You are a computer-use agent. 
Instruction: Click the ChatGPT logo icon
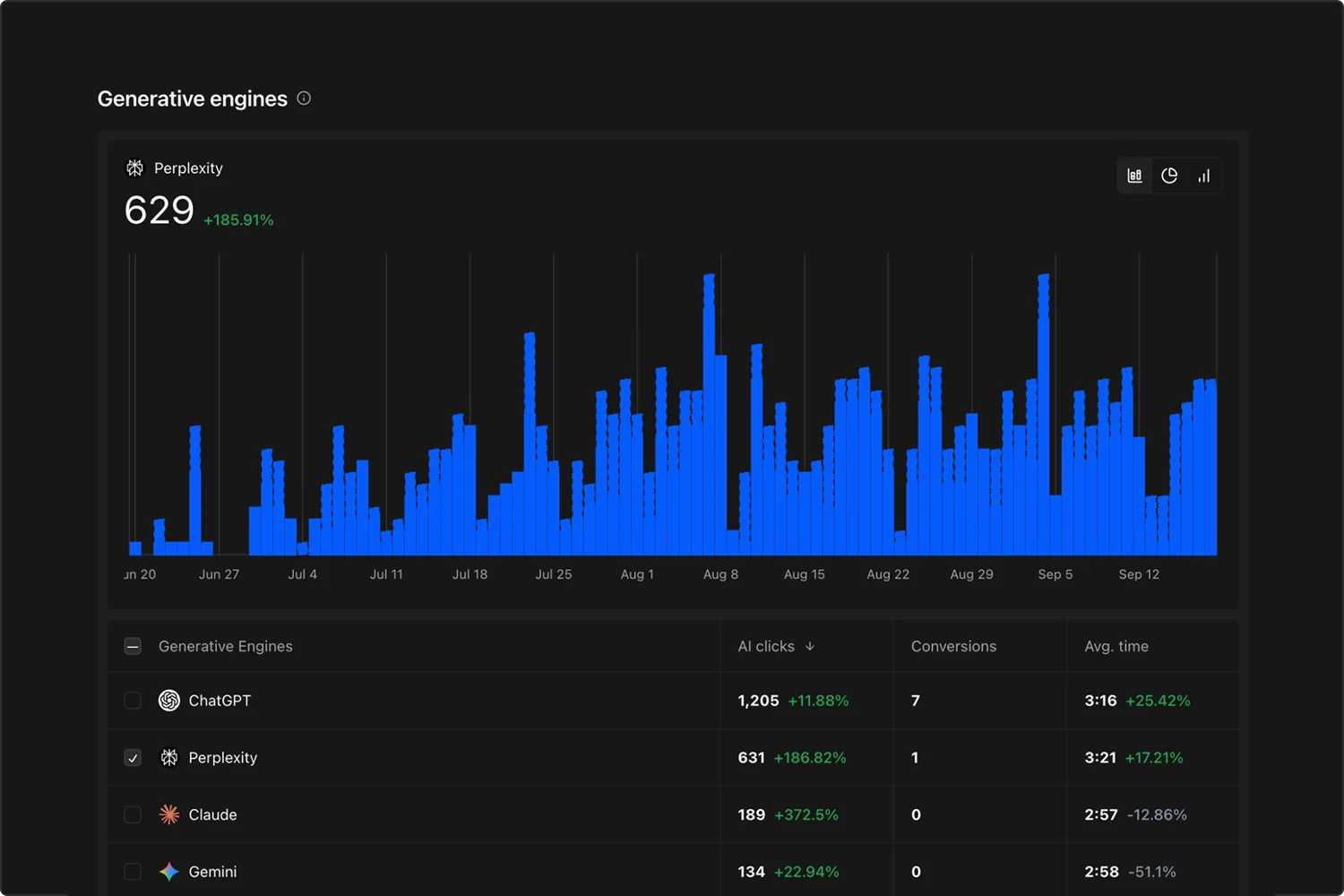click(x=169, y=701)
